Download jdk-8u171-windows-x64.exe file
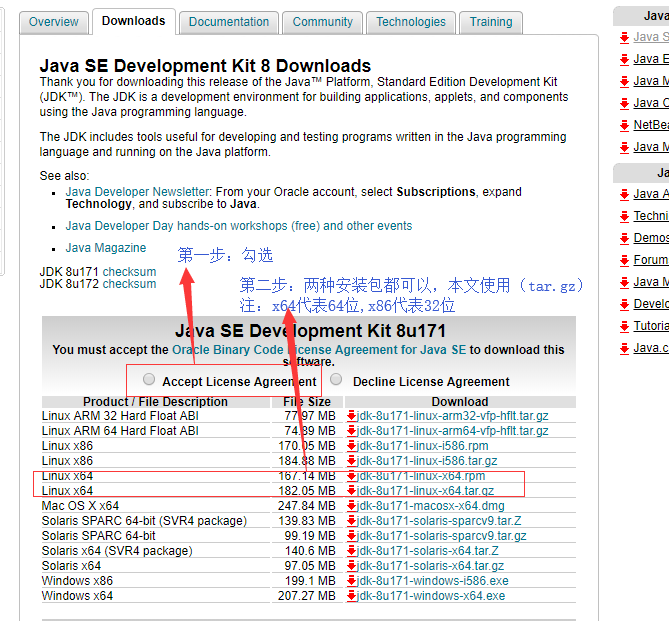 431,596
